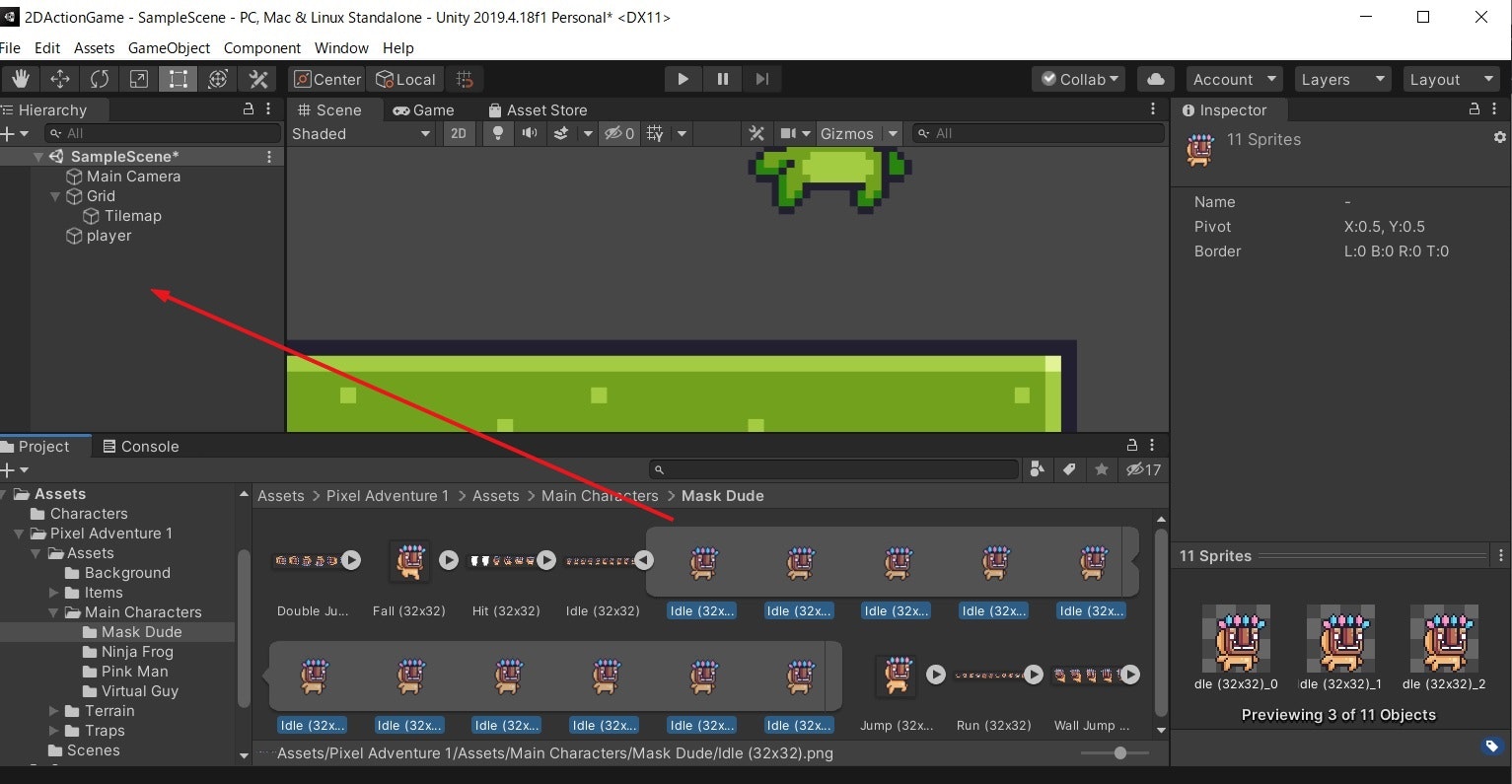Save search favorite star icon
This screenshot has width=1512, height=784.
[1102, 469]
